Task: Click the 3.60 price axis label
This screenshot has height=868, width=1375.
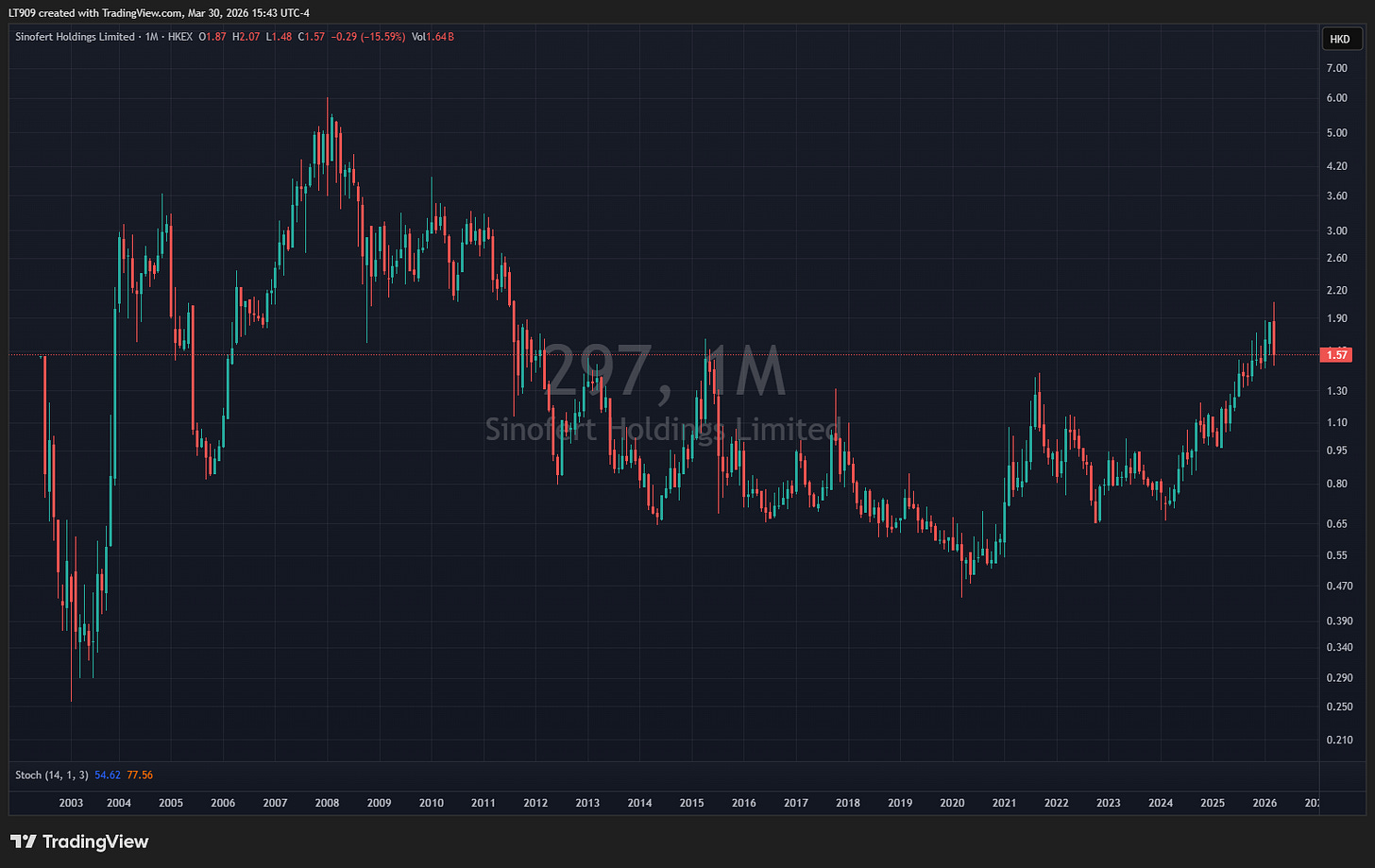Action: tap(1336, 196)
